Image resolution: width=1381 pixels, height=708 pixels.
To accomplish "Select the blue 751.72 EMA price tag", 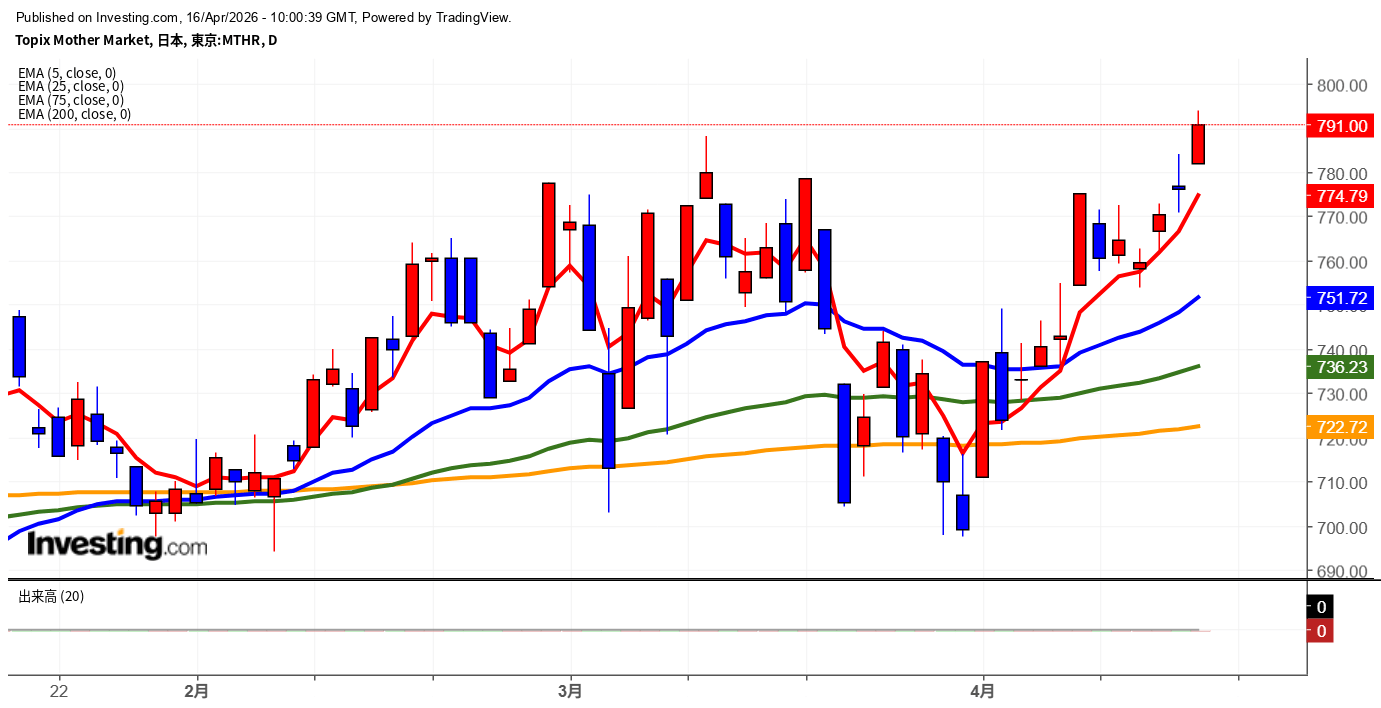I will tap(1341, 298).
